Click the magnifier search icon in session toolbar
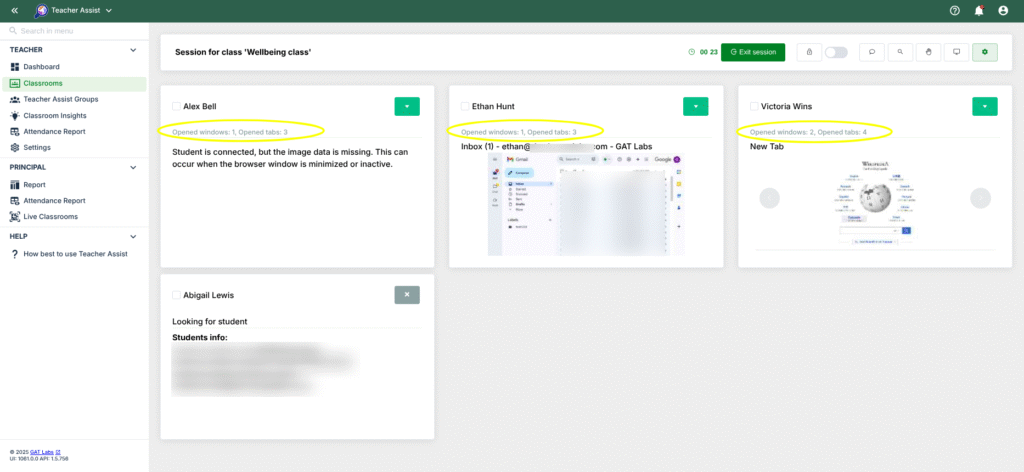Viewport: 1024px width, 472px height. [x=900, y=52]
